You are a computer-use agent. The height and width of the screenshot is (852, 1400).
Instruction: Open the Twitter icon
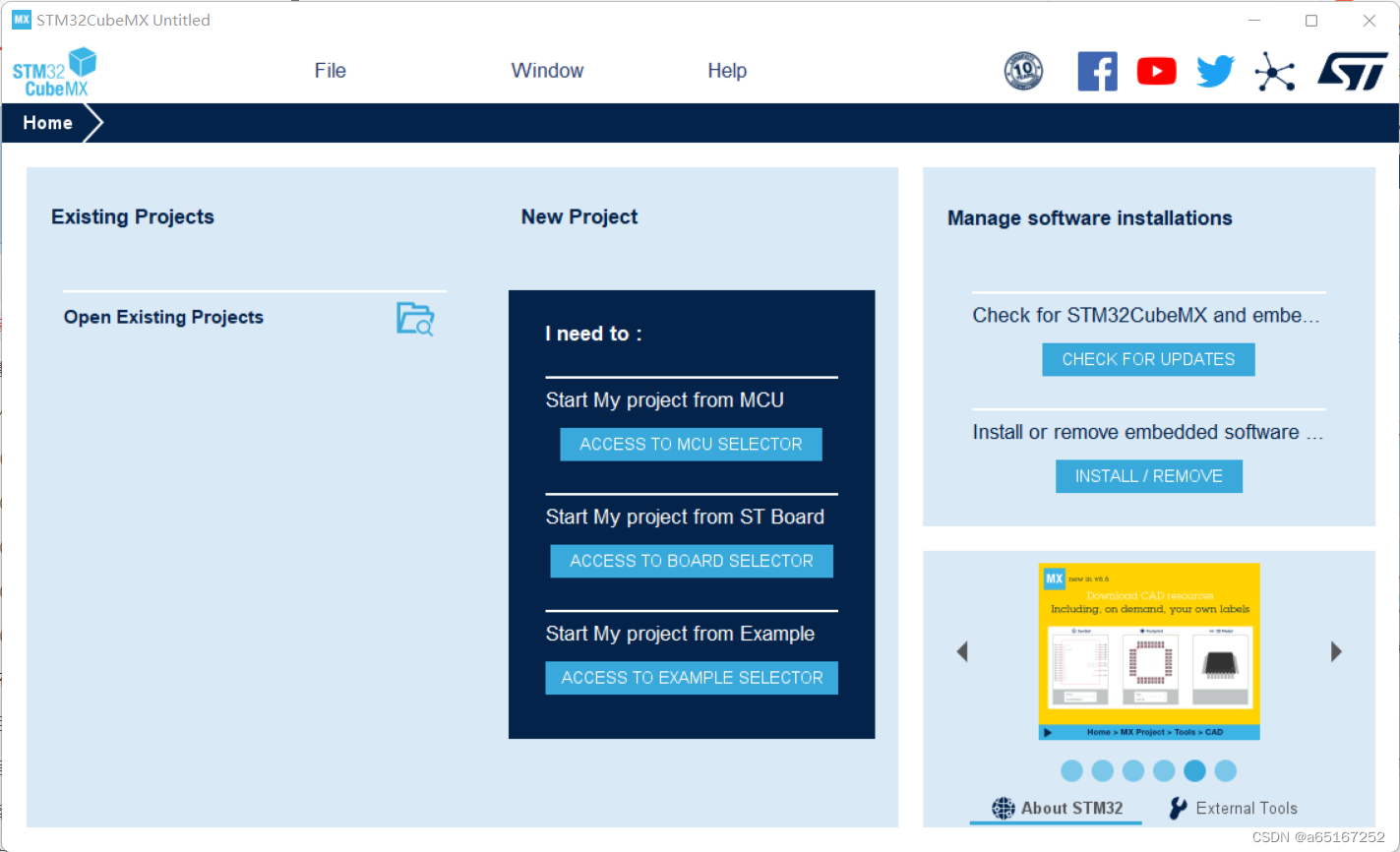pyautogui.click(x=1215, y=72)
